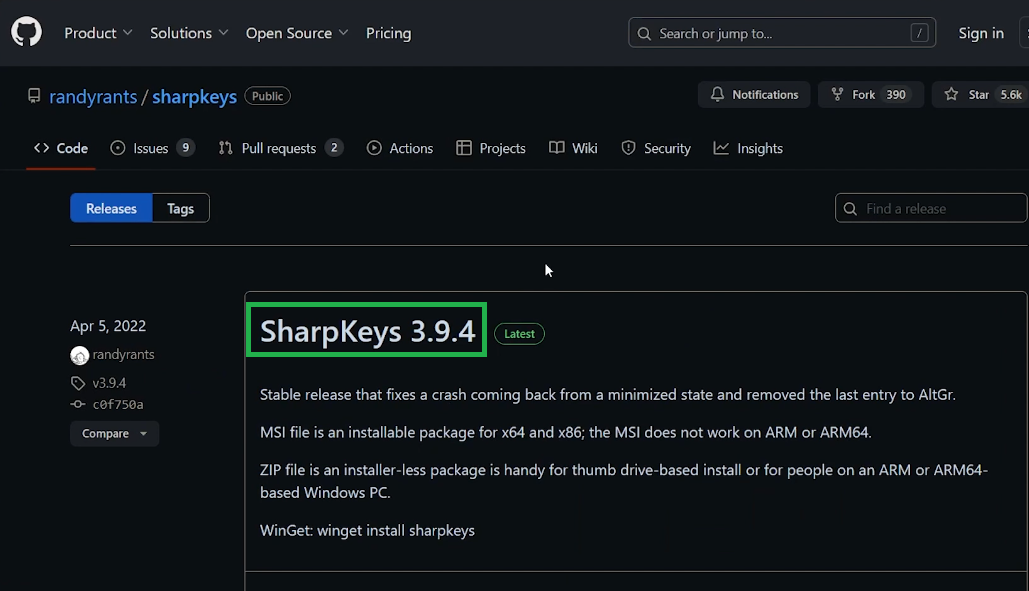Open the randyrants author link
This screenshot has height=591, width=1029.
click(123, 354)
